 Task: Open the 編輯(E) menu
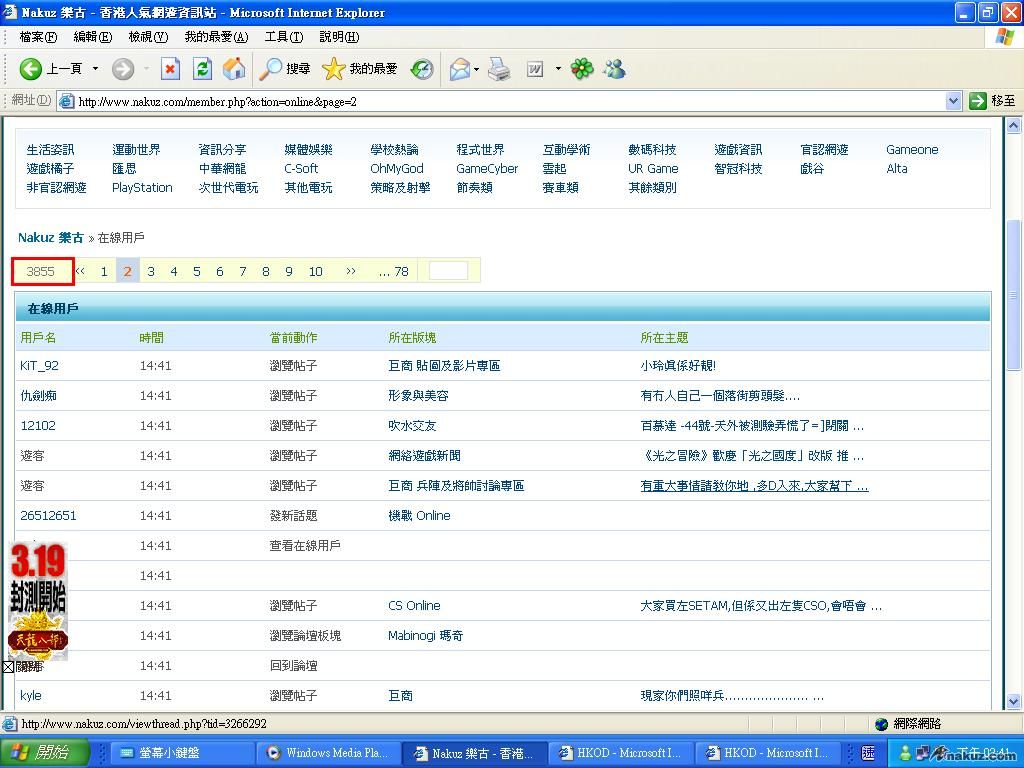pos(93,37)
